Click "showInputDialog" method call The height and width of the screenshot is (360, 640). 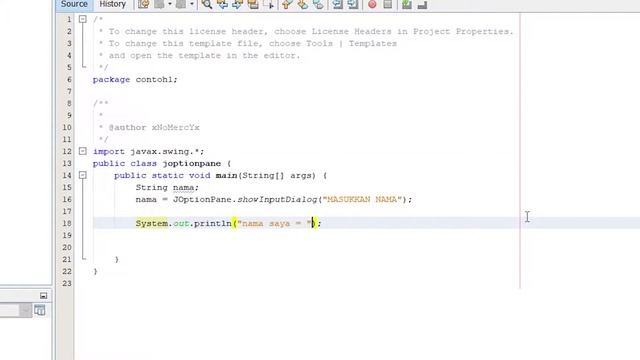[277, 199]
